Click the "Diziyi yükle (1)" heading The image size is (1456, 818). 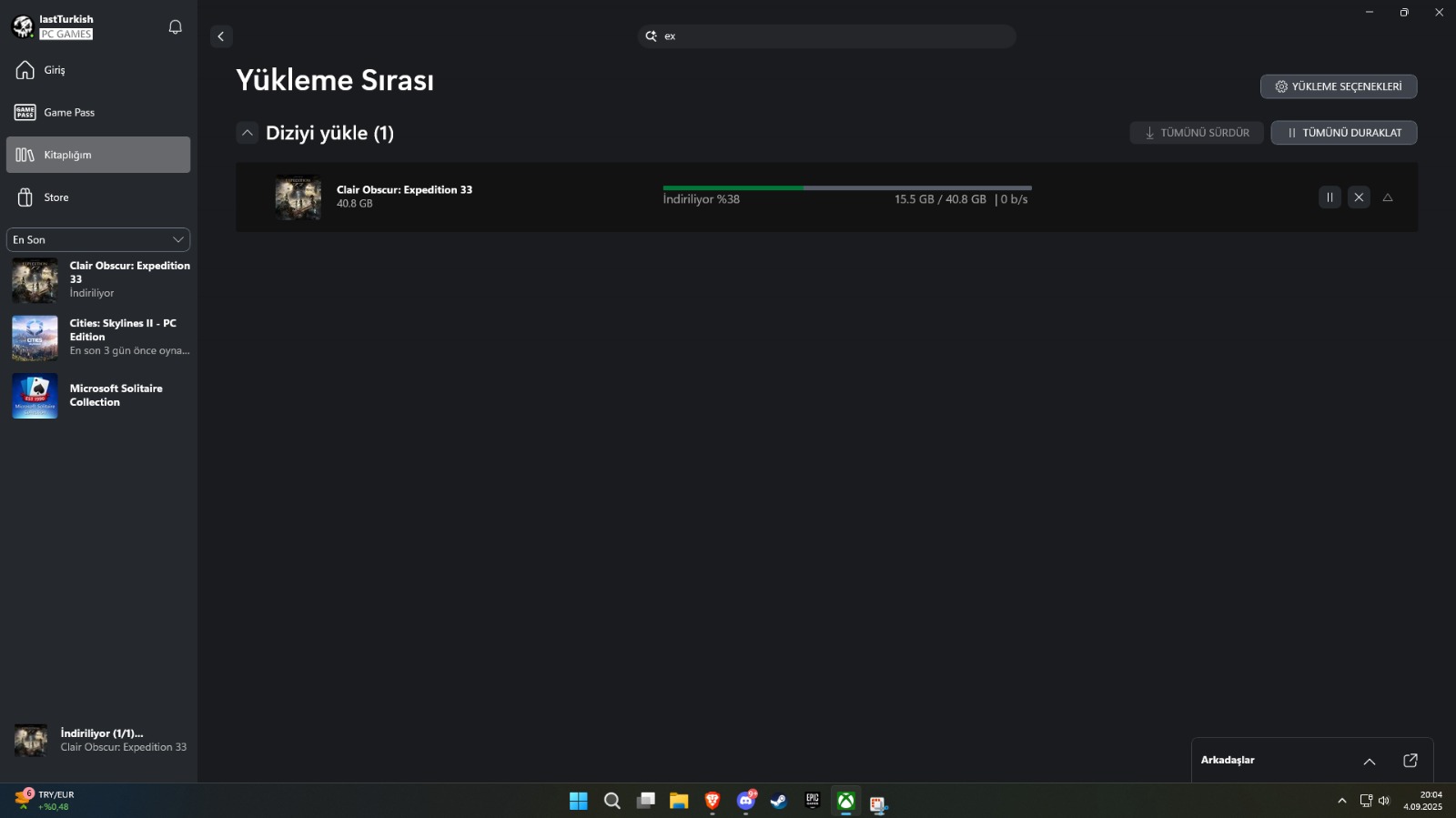click(329, 133)
